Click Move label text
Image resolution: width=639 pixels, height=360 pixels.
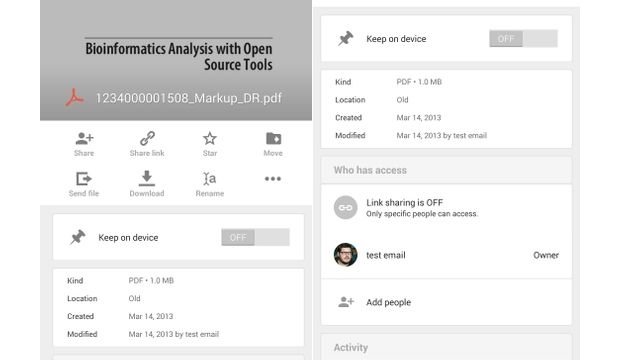[x=273, y=153]
